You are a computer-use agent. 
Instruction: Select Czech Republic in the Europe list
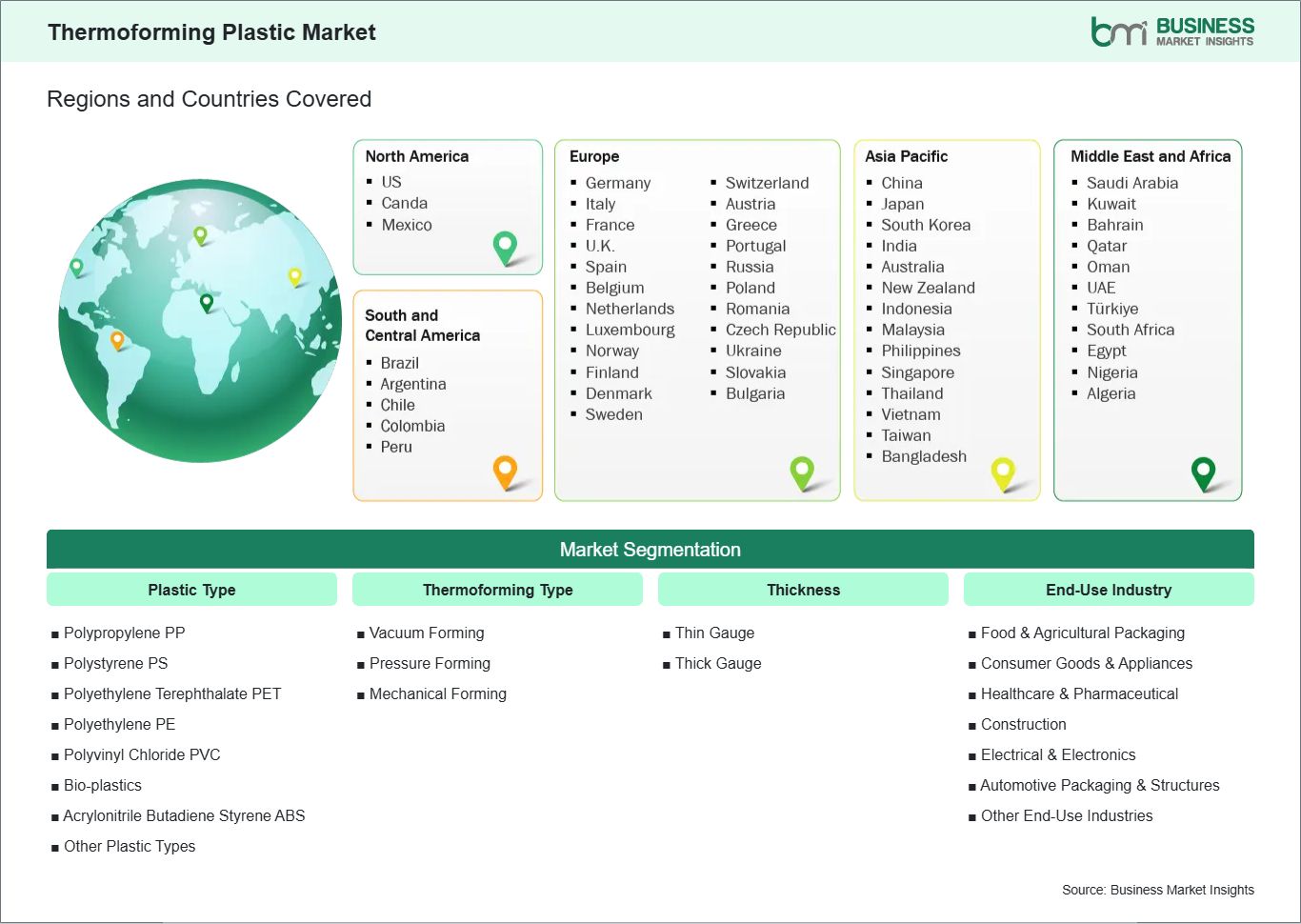click(x=780, y=330)
